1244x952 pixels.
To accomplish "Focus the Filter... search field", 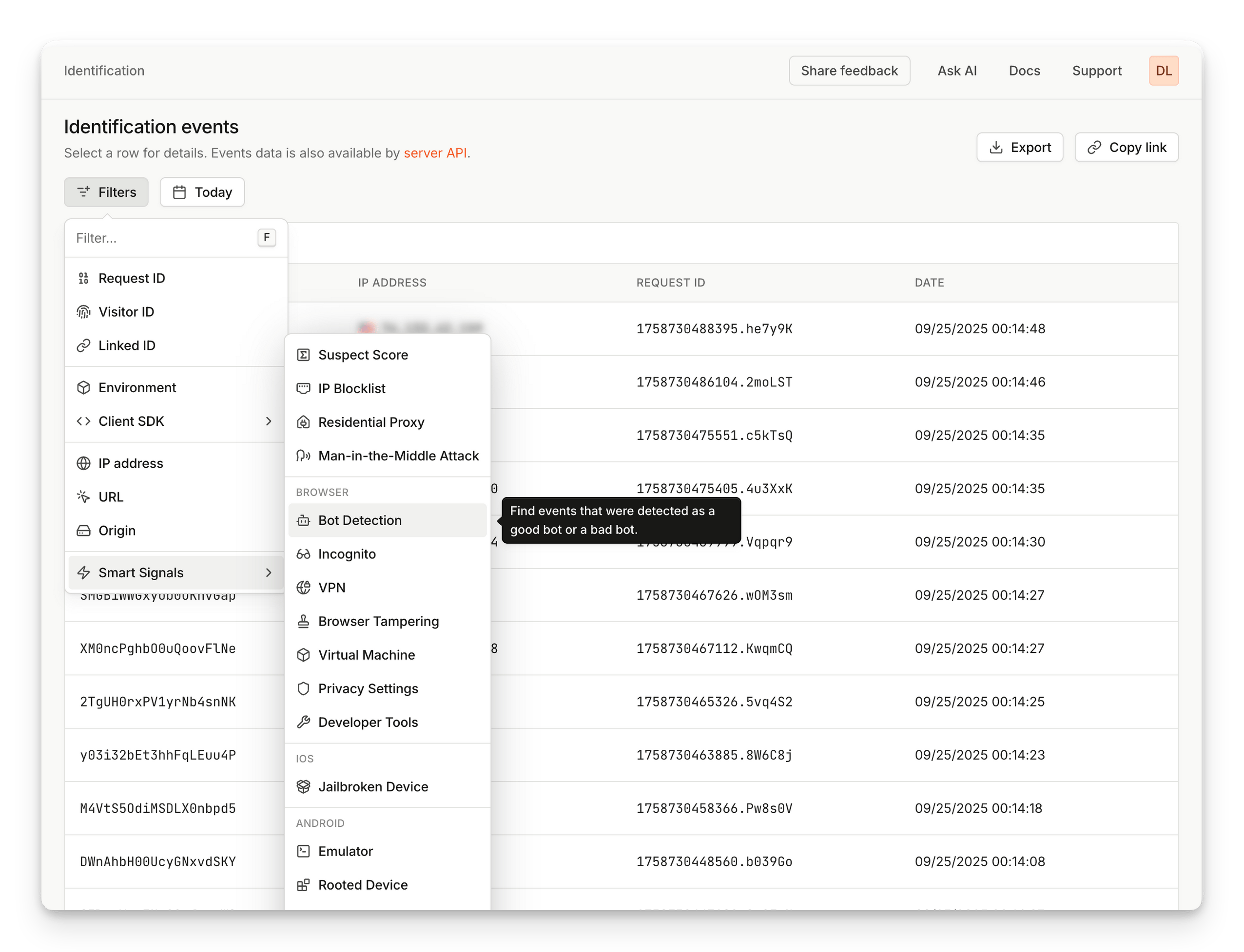I will click(176, 238).
